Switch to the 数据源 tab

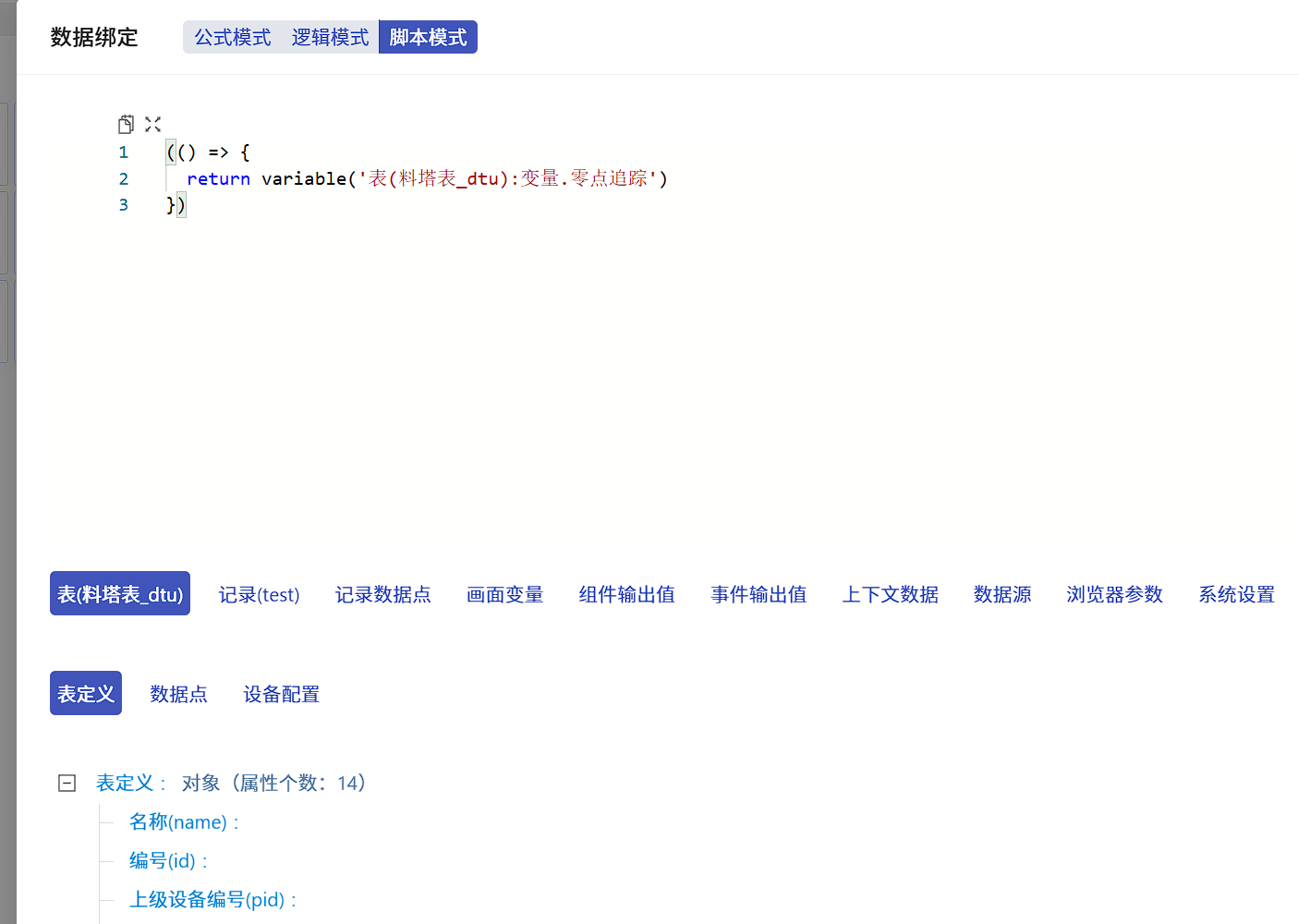click(x=1002, y=594)
